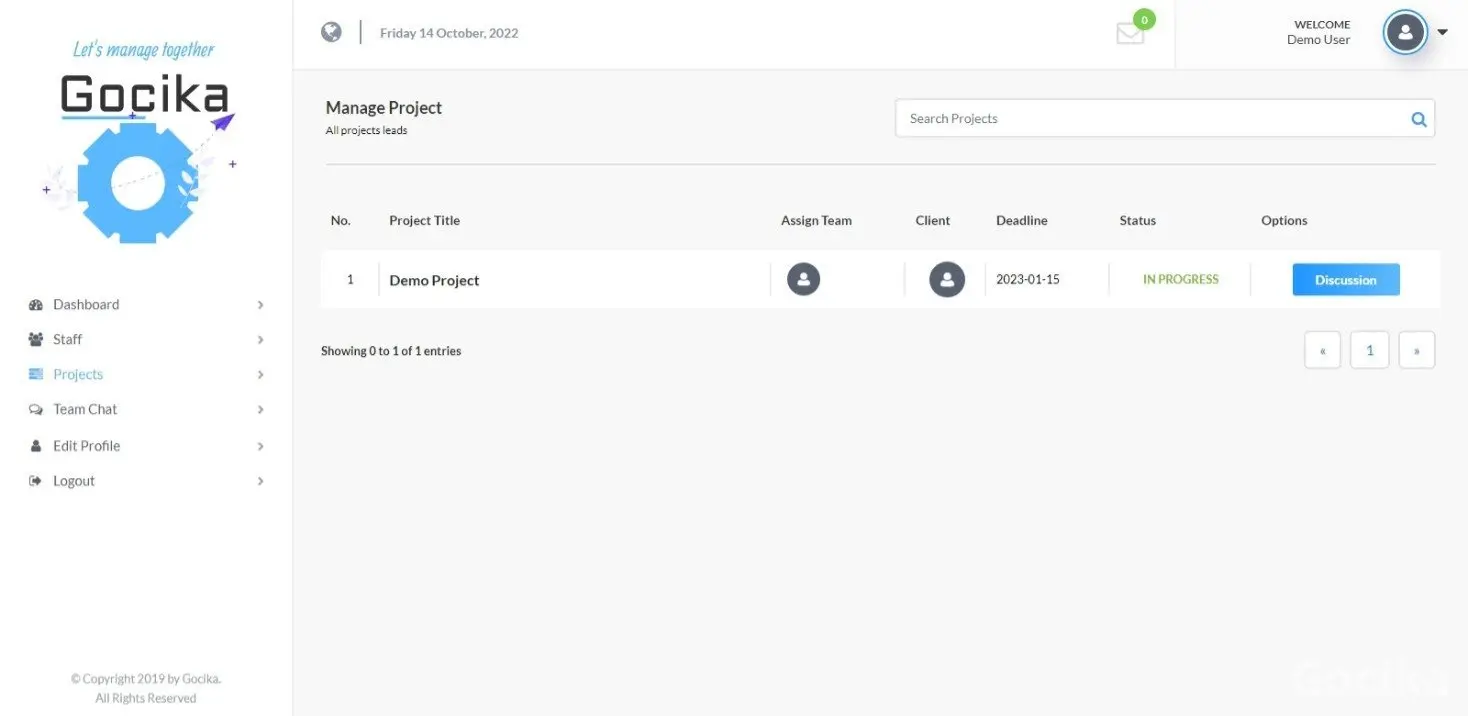Viewport: 1468px width, 716px height.
Task: Click the Team Chat bubble icon
Action: (x=36, y=410)
